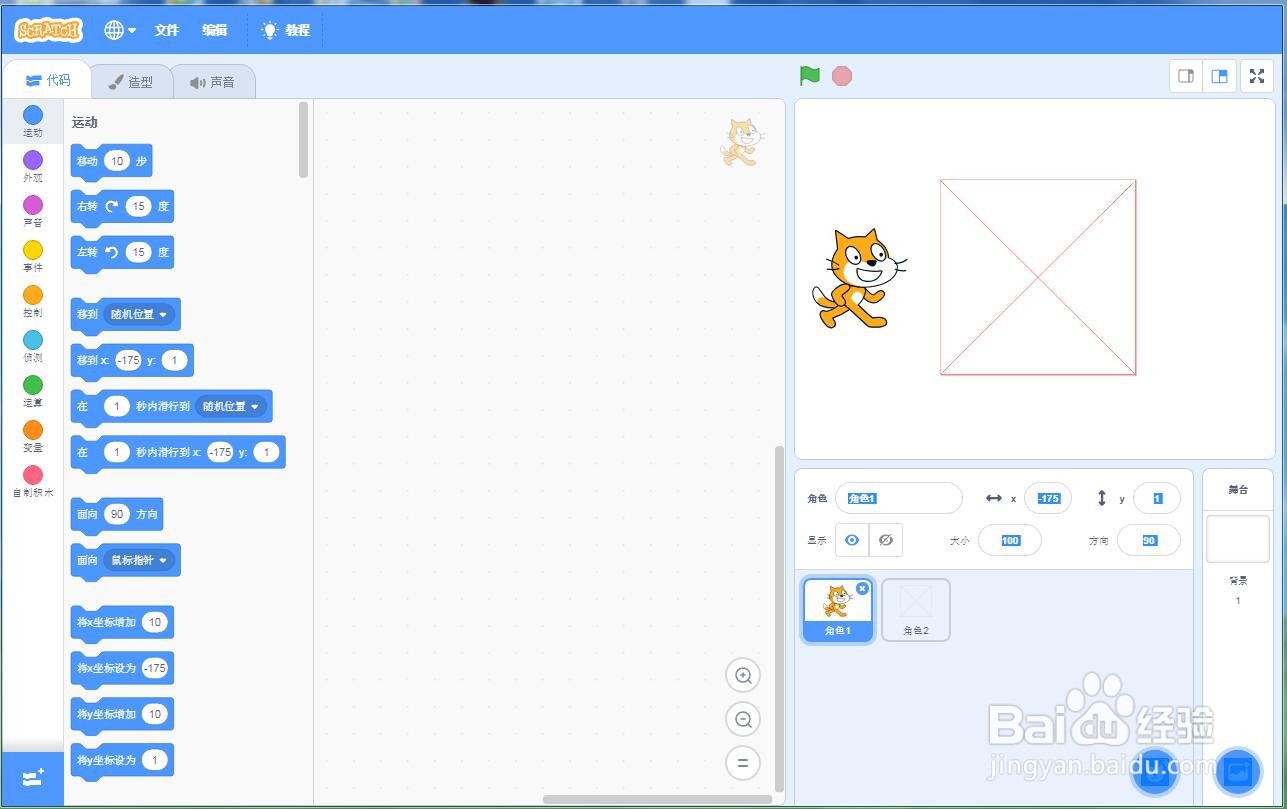Open 随机位置 dropdown in 移到 block
1287x809 pixels.
point(139,314)
